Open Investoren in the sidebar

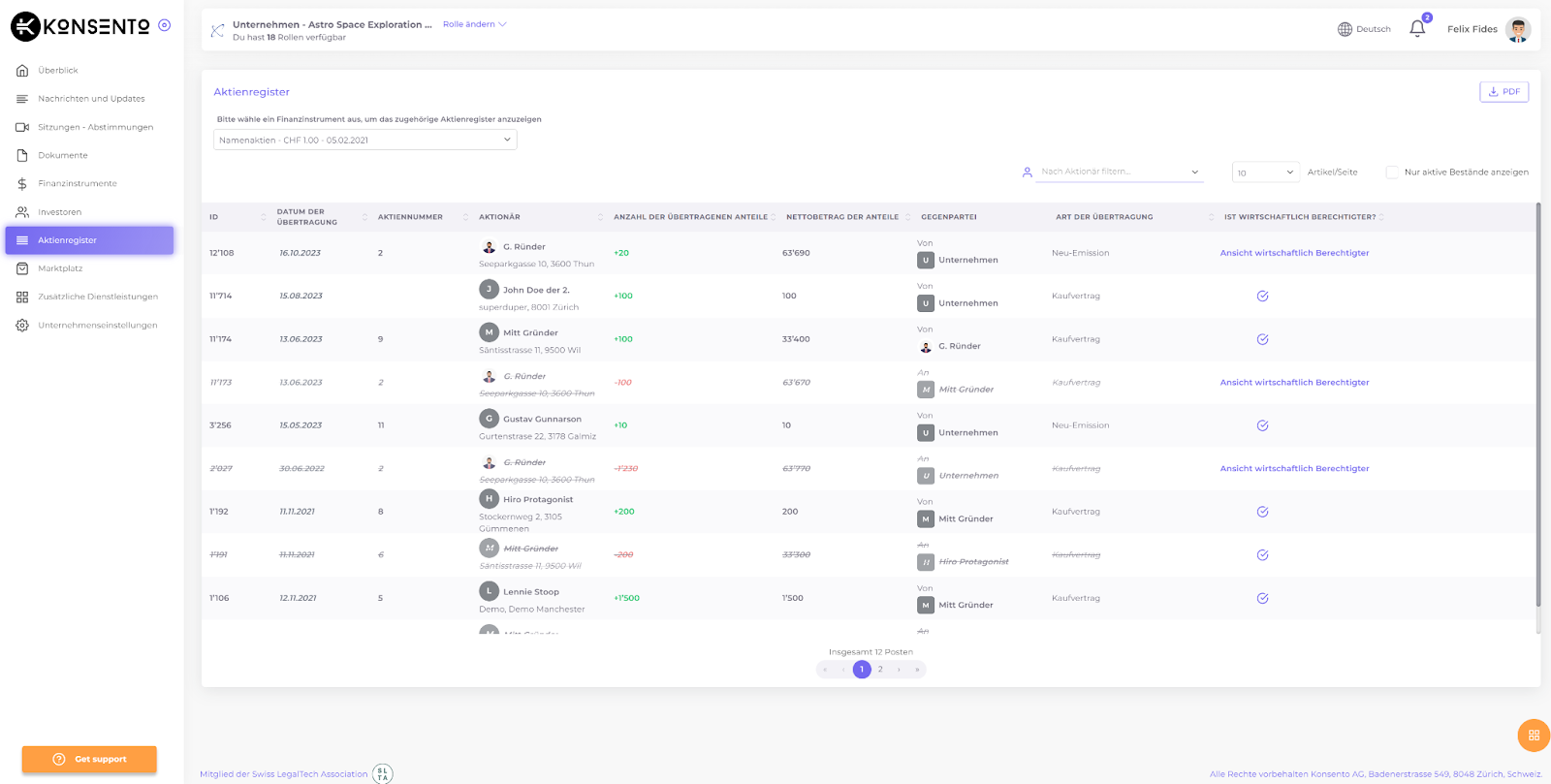(59, 212)
